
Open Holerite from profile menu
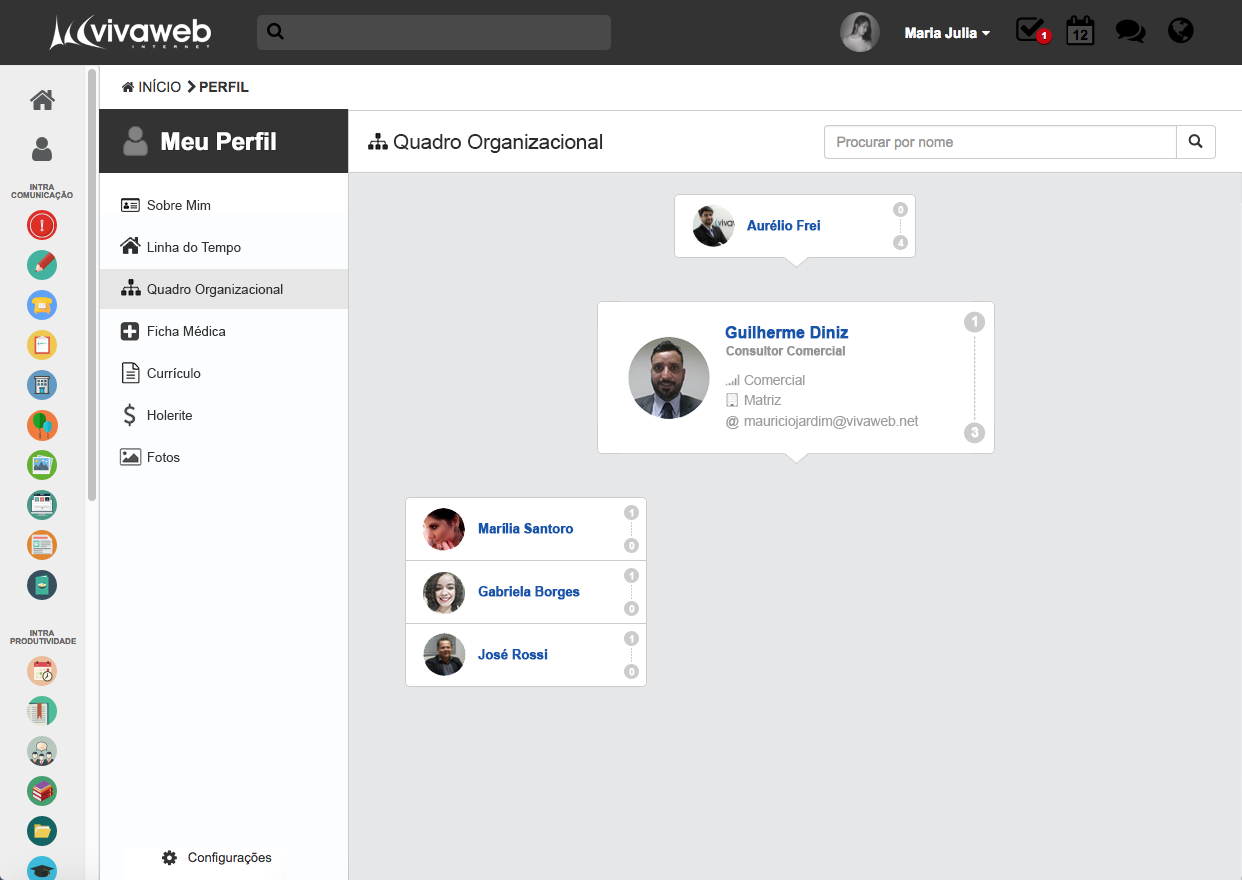click(x=169, y=415)
